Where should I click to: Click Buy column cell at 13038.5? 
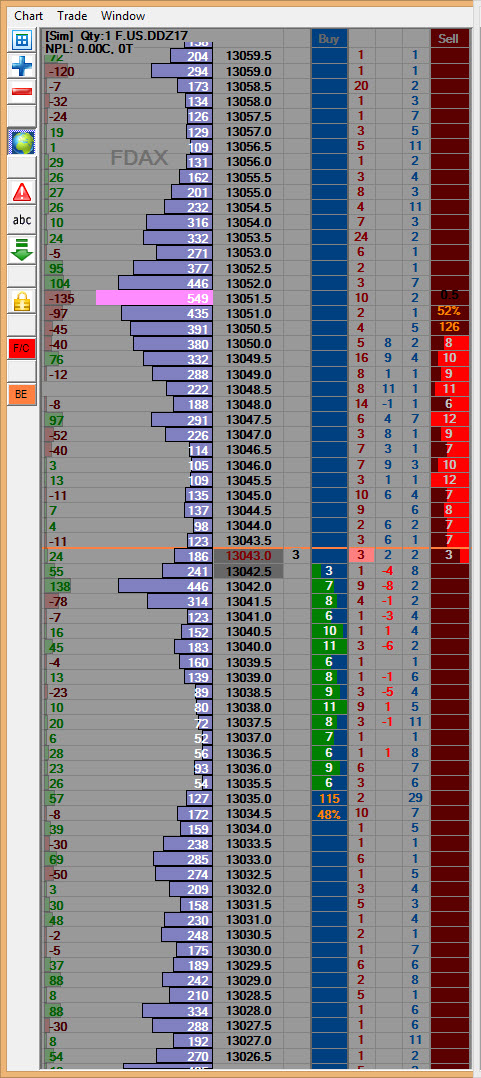[x=329, y=692]
